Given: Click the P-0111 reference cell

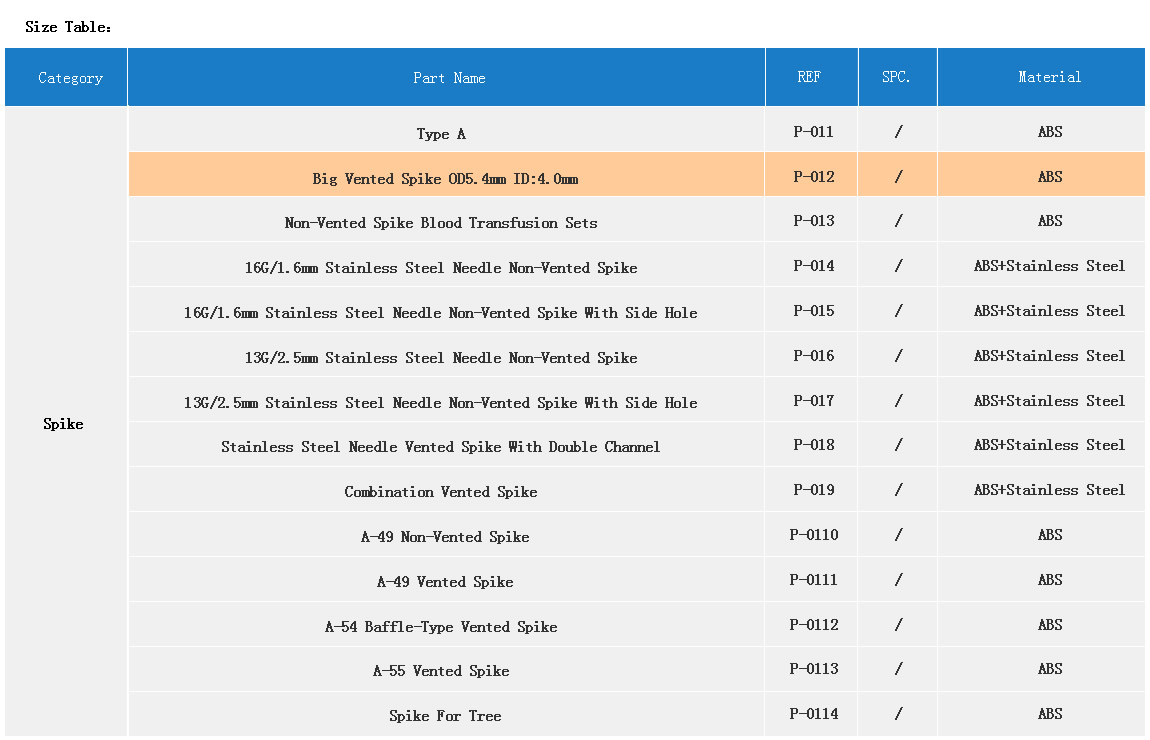Looking at the screenshot, I should pyautogui.click(x=813, y=580).
